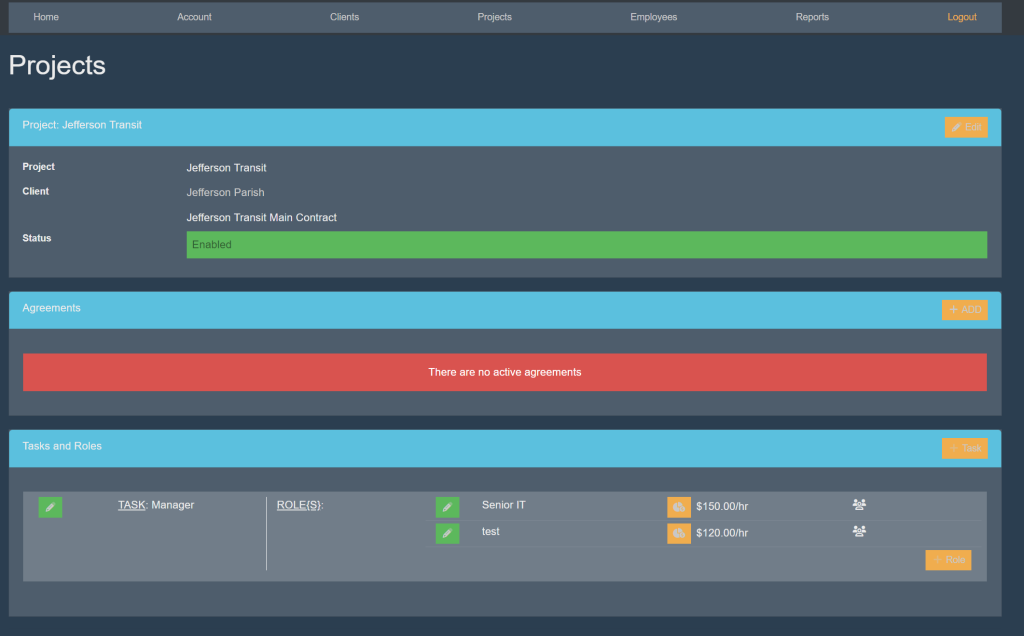Image resolution: width=1024 pixels, height=636 pixels.
Task: Go to the Account page
Action: 194,17
